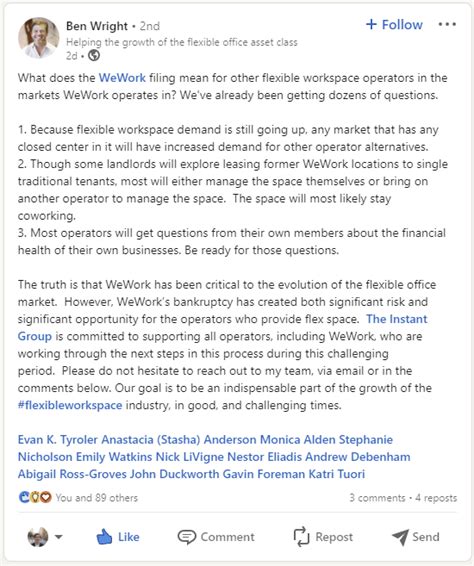View the 3 comments
474x566 pixels.
tap(377, 498)
